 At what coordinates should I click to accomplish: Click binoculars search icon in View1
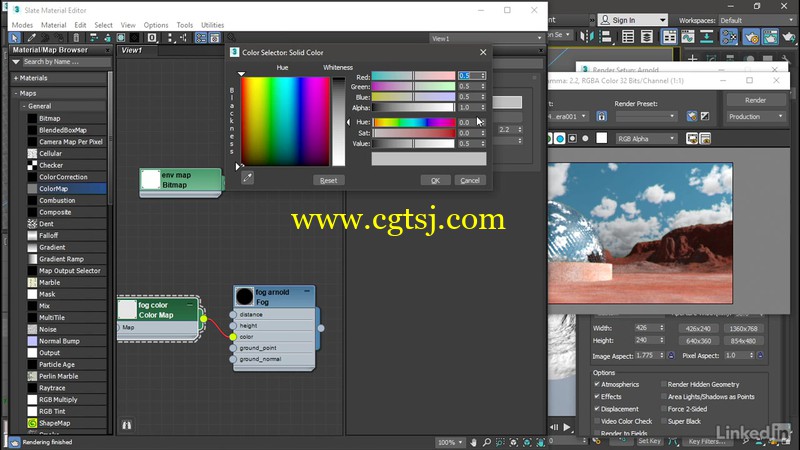[127, 424]
